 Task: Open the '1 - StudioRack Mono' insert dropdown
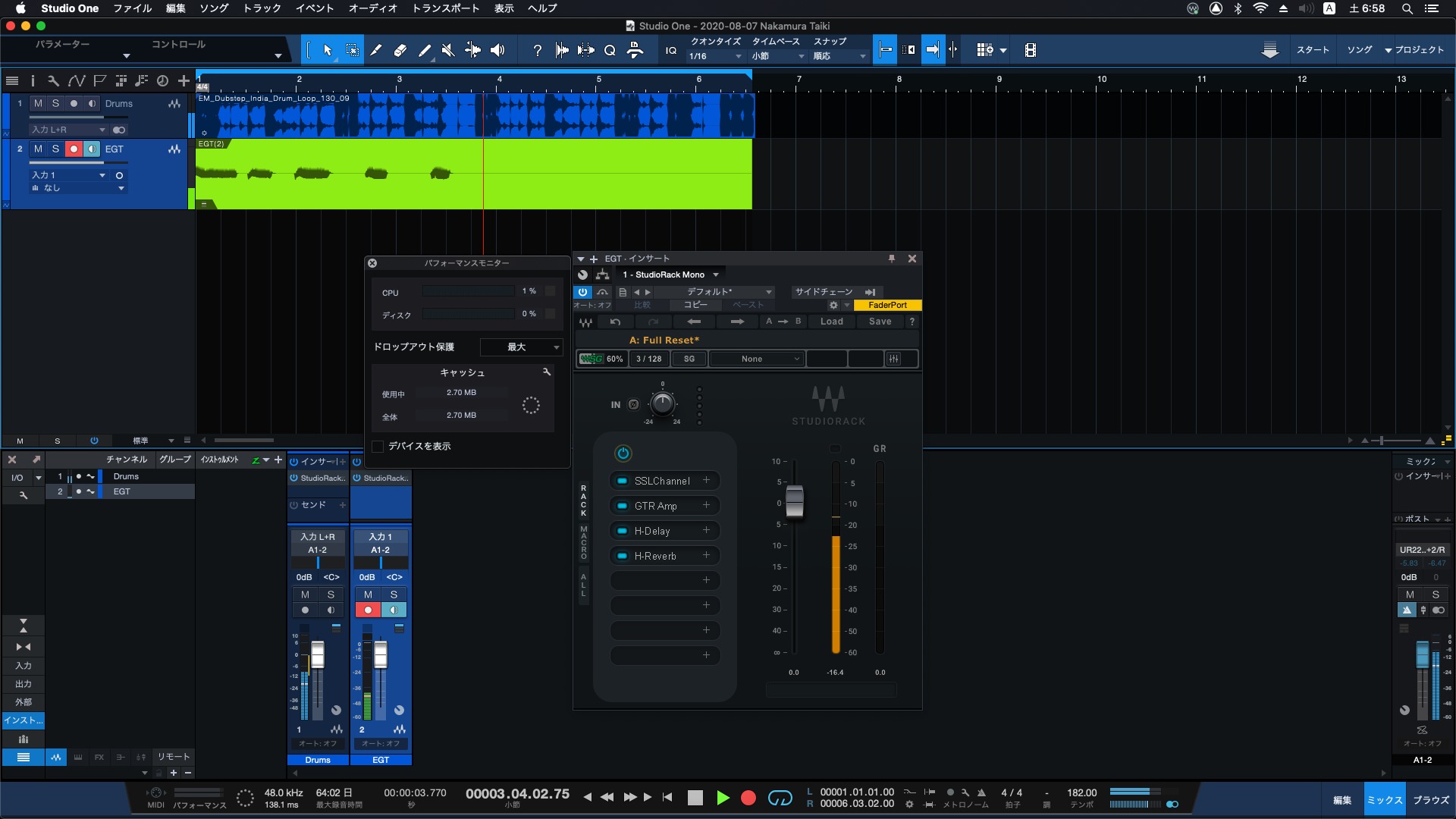pyautogui.click(x=670, y=275)
